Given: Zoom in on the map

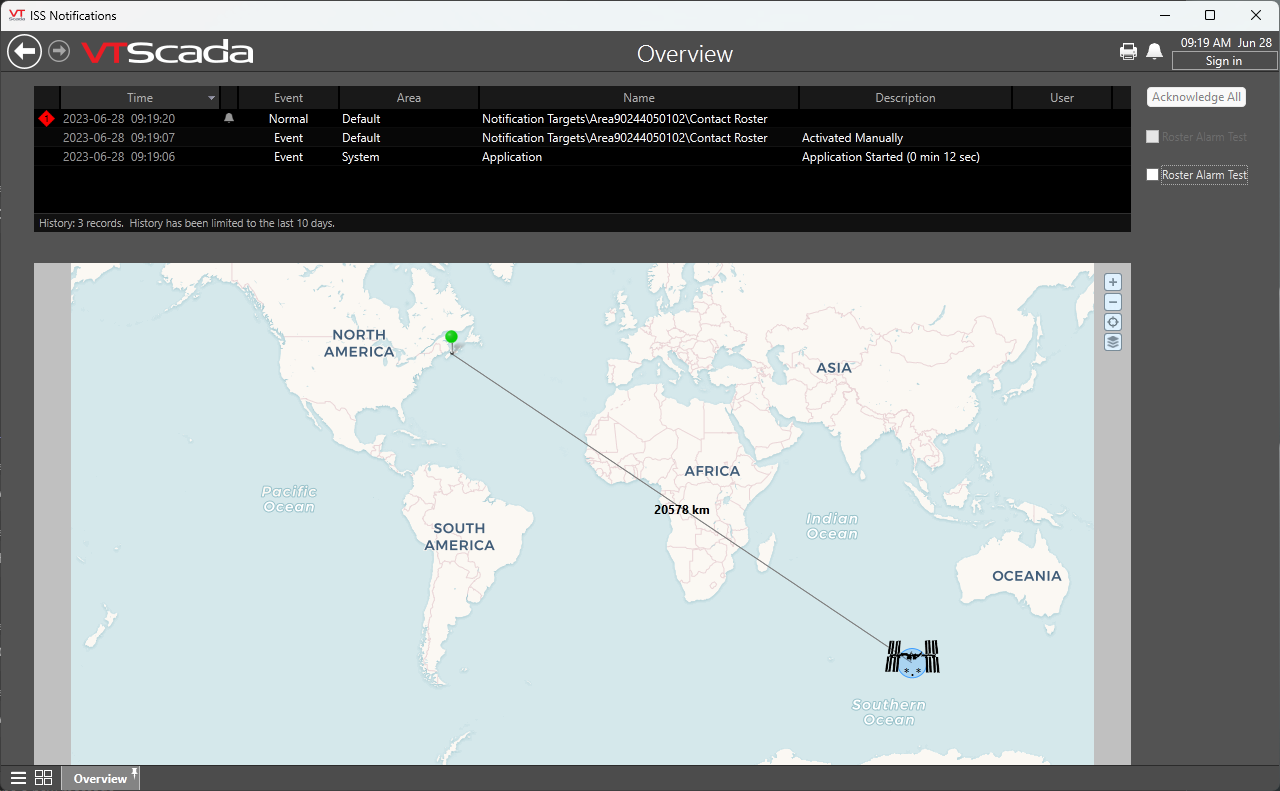Looking at the screenshot, I should 1113,282.
